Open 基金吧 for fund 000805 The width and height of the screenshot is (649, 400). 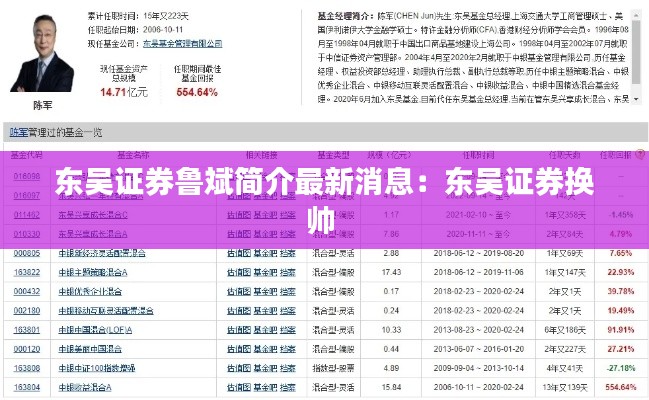tap(265, 253)
